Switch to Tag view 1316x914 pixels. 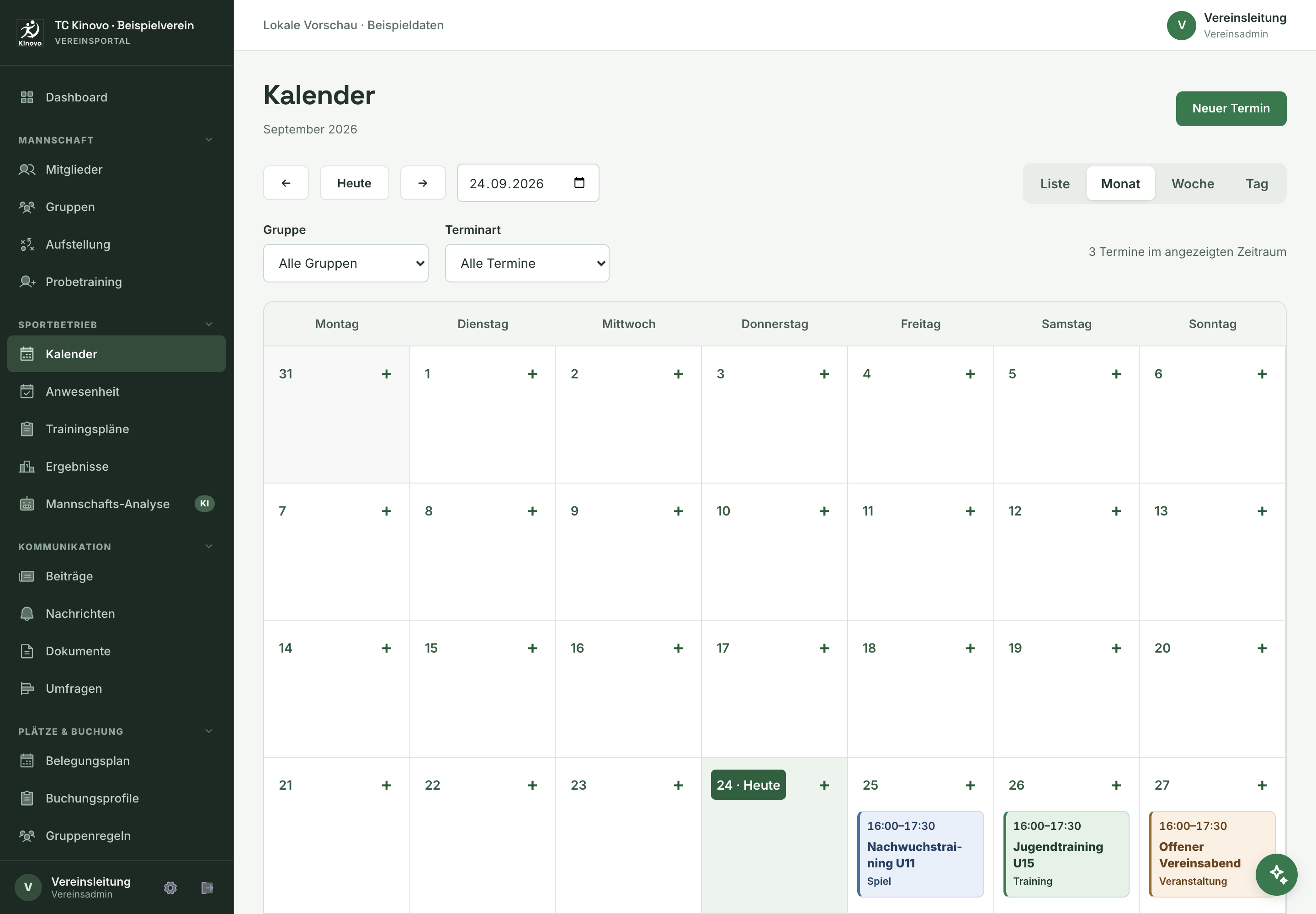[1257, 184]
